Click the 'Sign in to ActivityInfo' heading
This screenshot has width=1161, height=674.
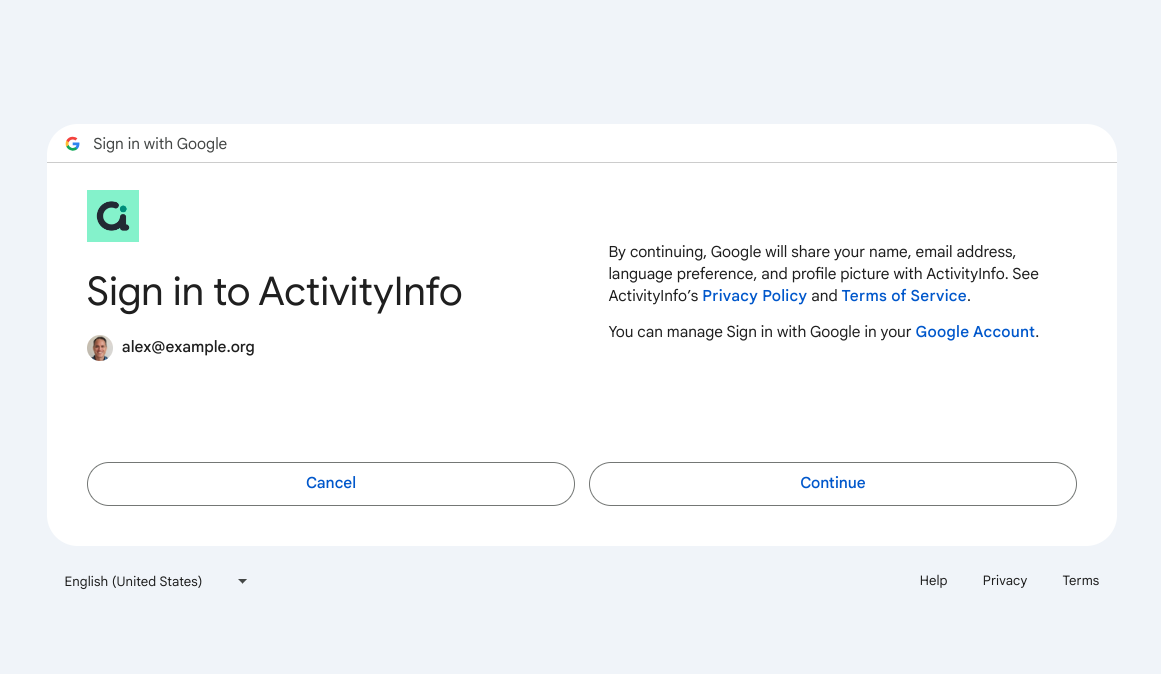[x=274, y=291]
